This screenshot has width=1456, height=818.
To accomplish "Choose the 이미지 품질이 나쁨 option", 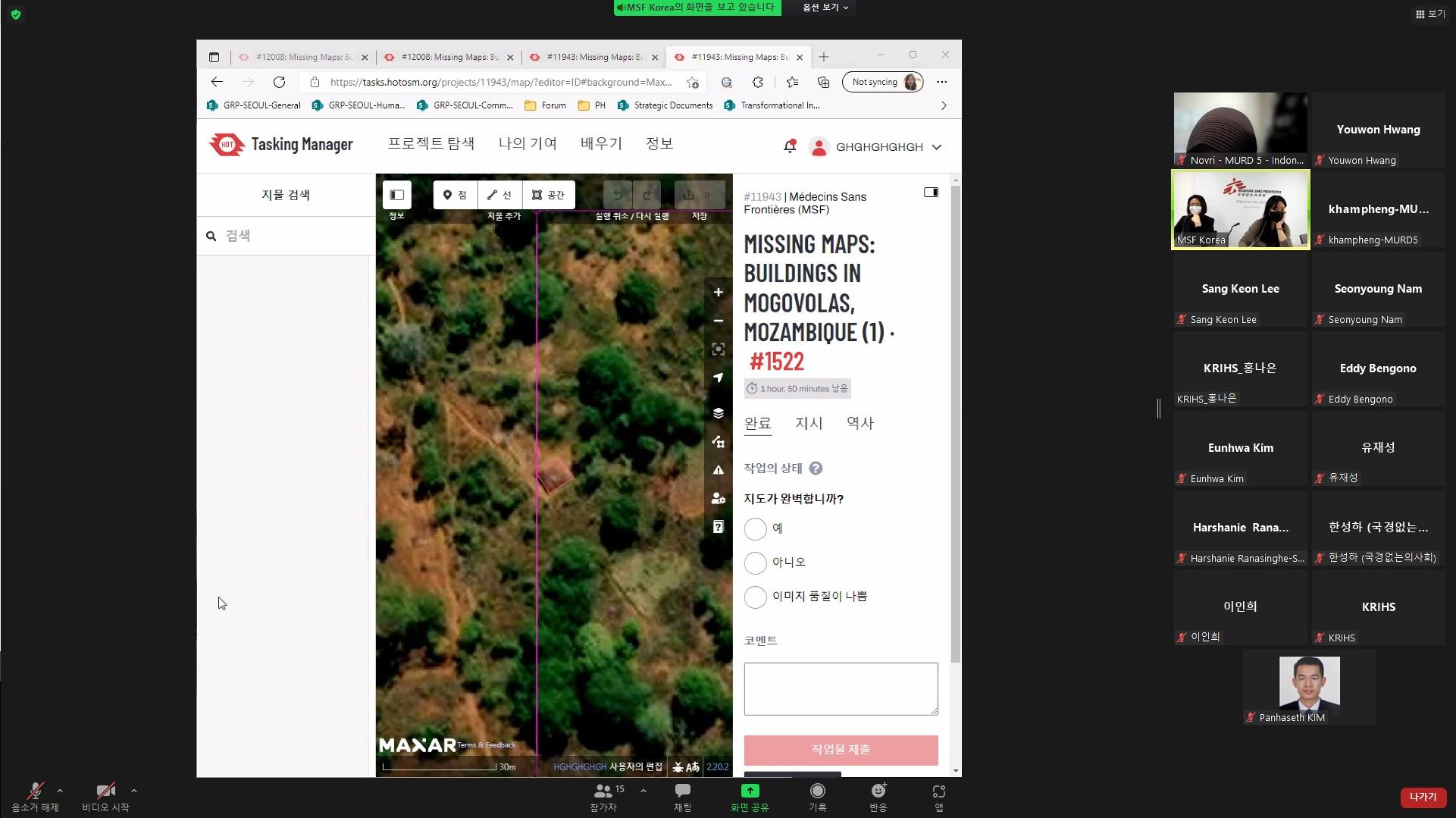I will tap(756, 597).
